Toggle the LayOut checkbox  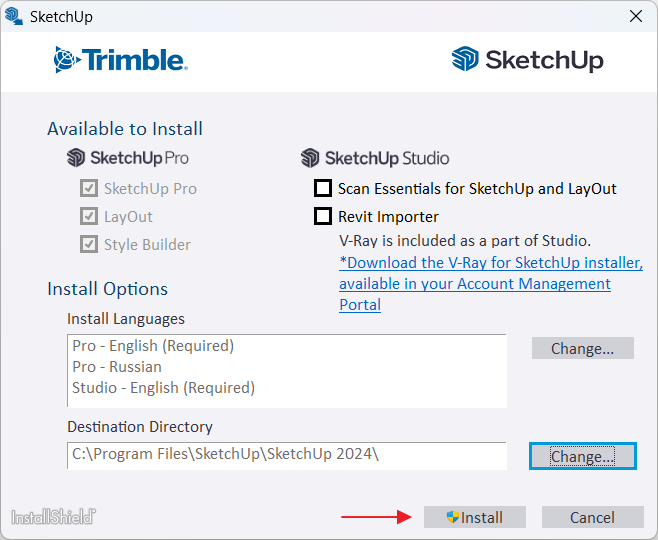click(89, 216)
